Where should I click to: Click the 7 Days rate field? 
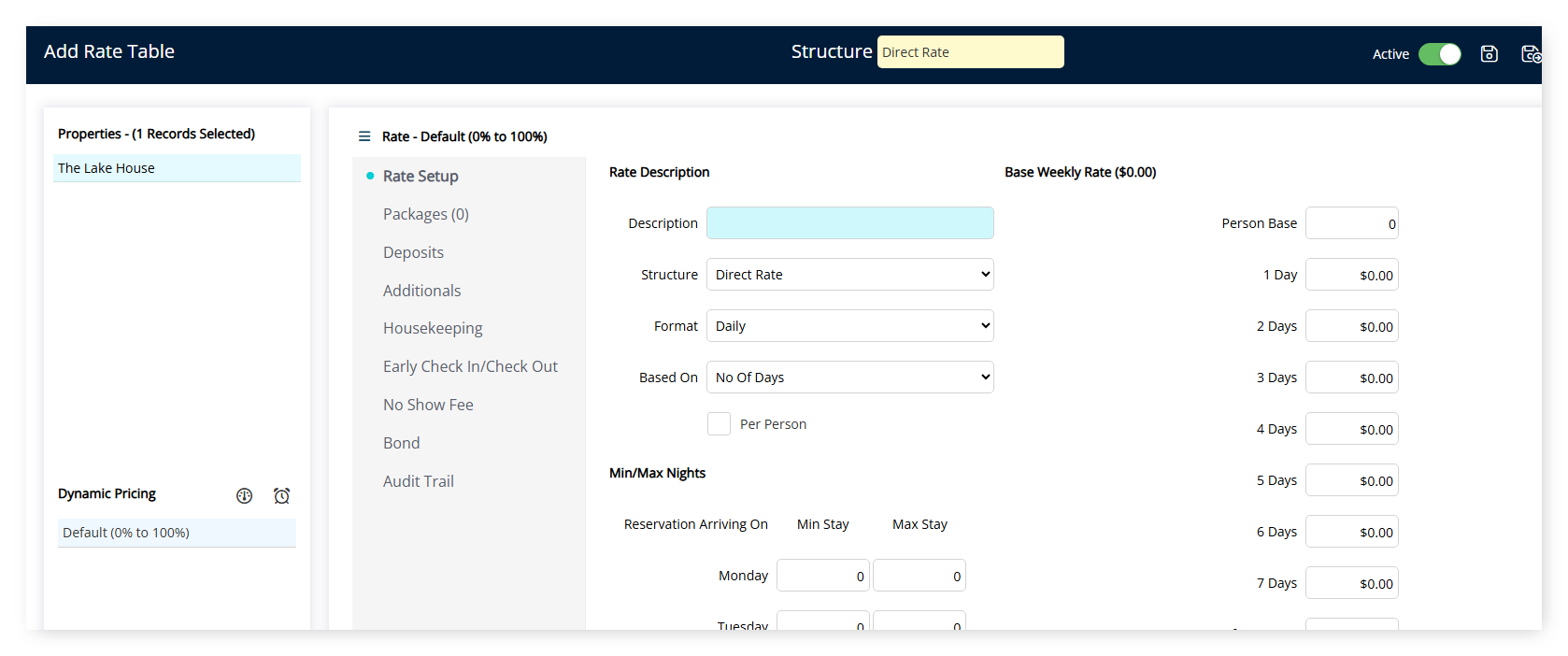[x=1352, y=583]
